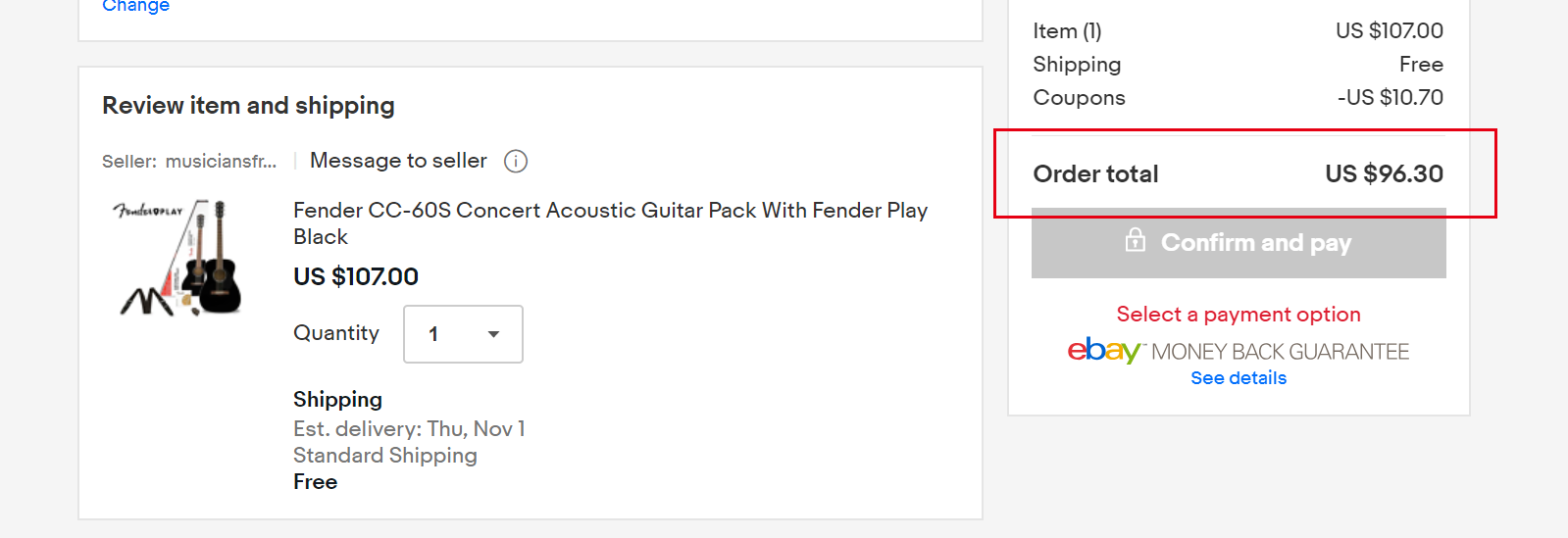Click the Fender CC-60S item title

610,223
